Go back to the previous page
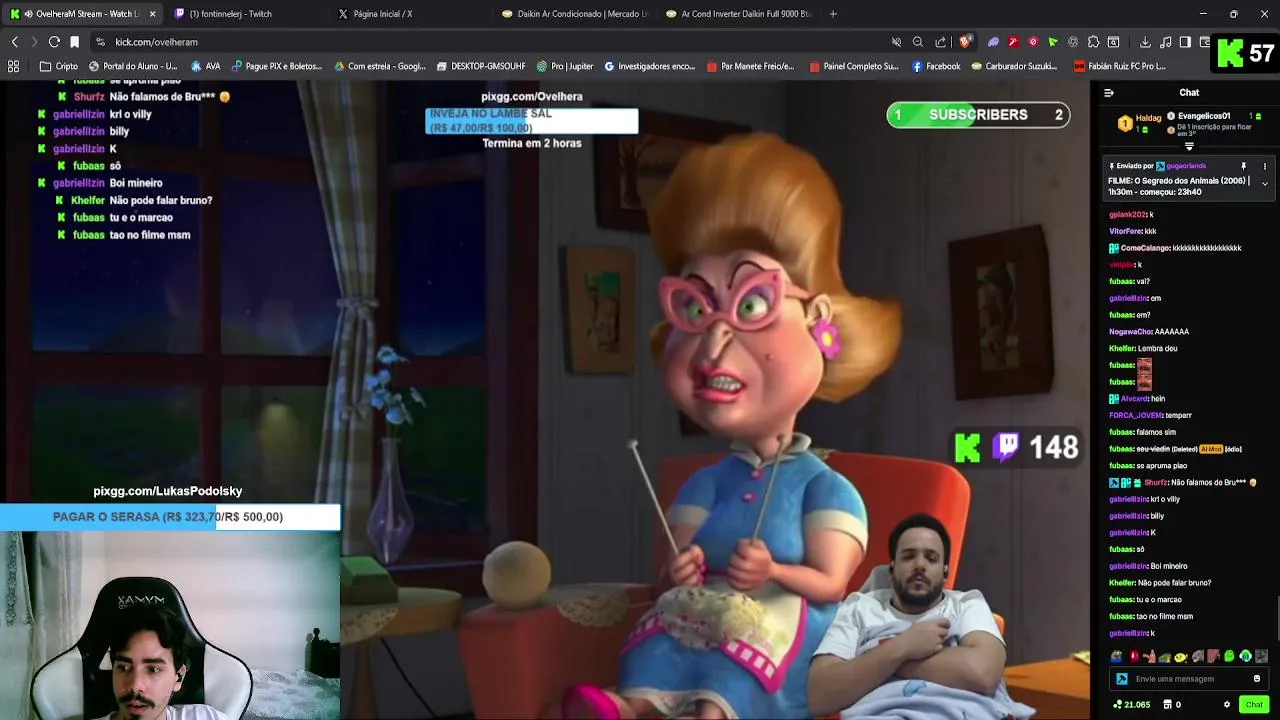This screenshot has height=720, width=1280. [x=14, y=42]
